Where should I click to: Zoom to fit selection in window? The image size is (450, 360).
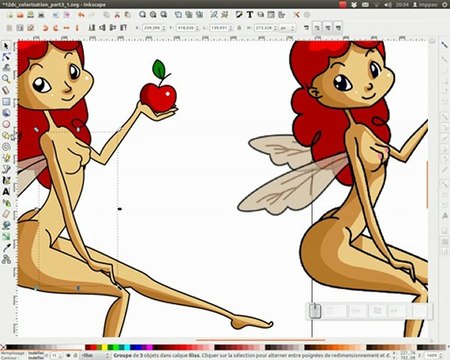pyautogui.click(x=142, y=15)
